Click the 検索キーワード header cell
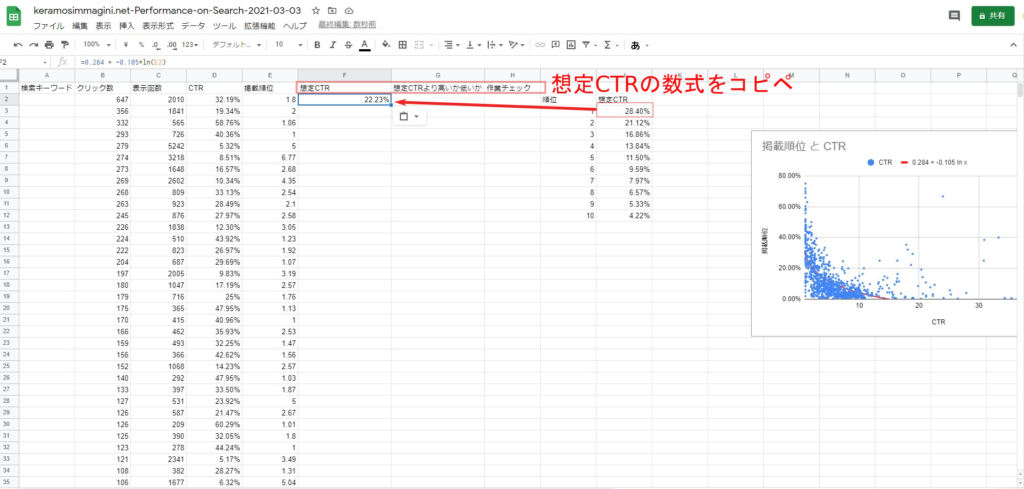This screenshot has width=1024, height=489. (x=46, y=87)
